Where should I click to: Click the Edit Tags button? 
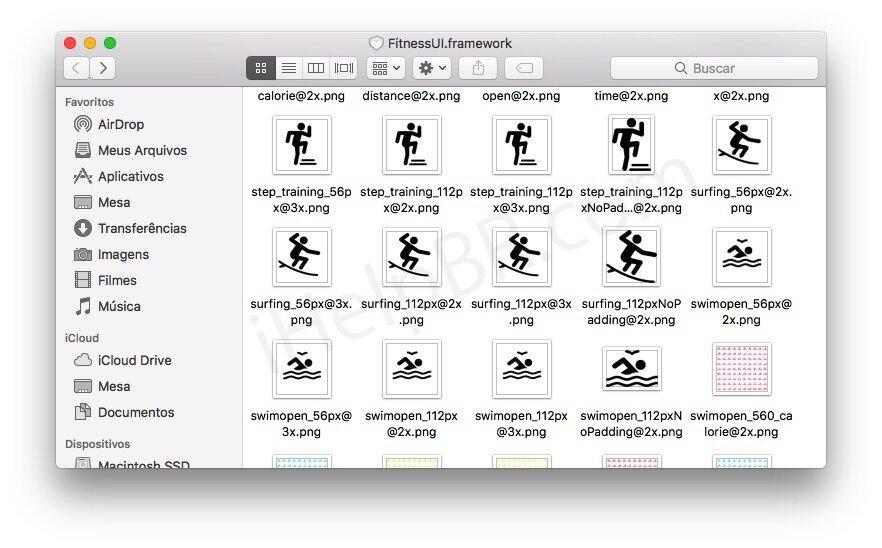(x=524, y=68)
